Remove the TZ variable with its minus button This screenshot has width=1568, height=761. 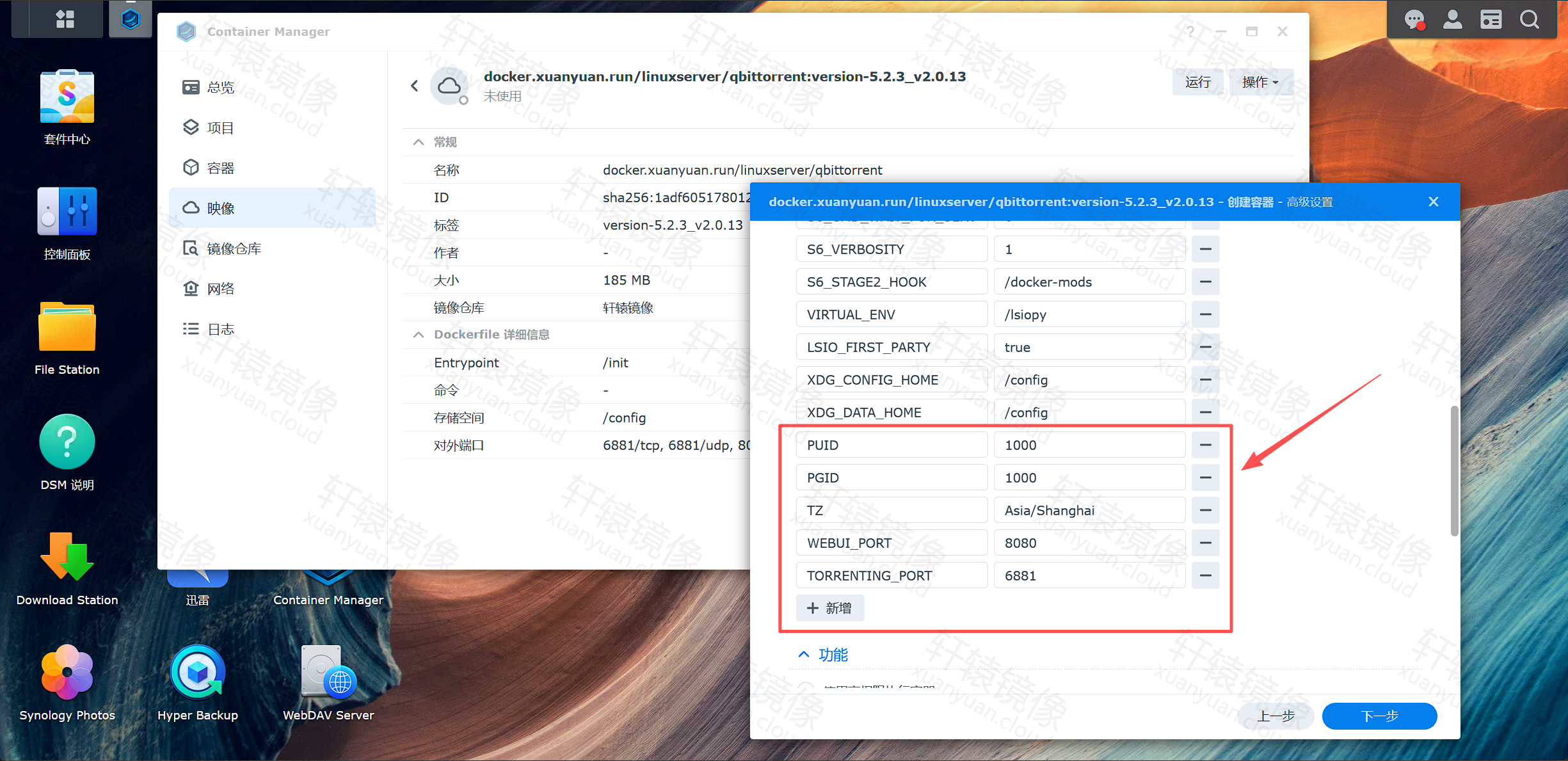click(1205, 510)
